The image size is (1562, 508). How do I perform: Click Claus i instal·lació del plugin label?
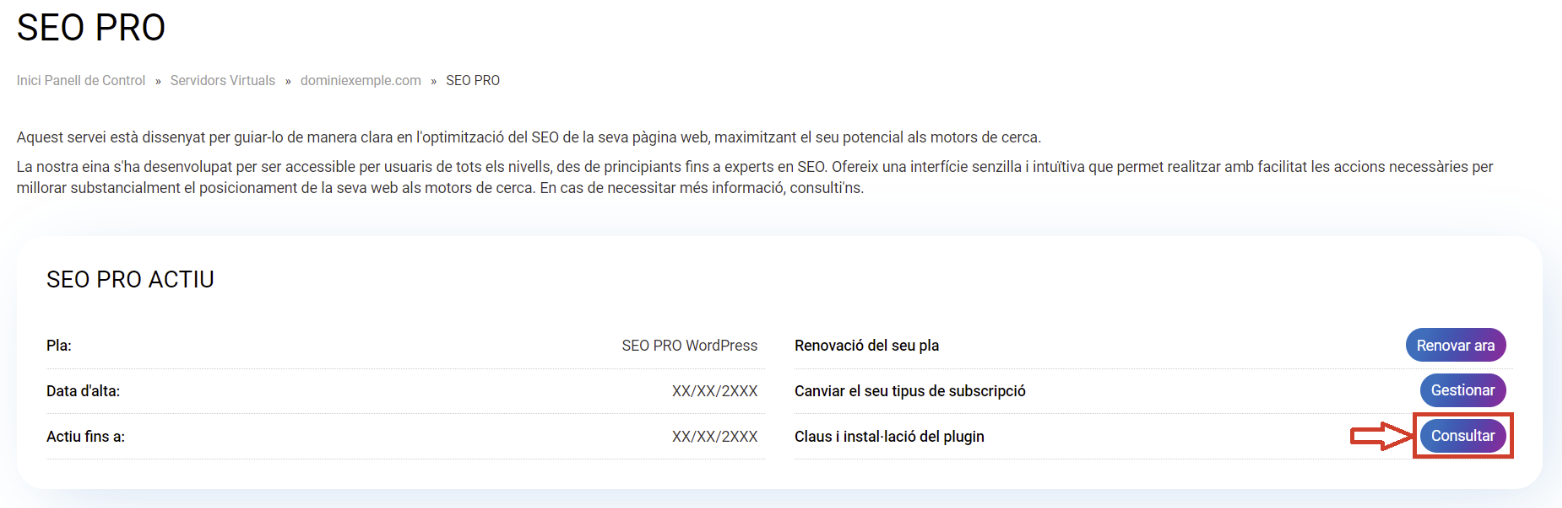889,437
